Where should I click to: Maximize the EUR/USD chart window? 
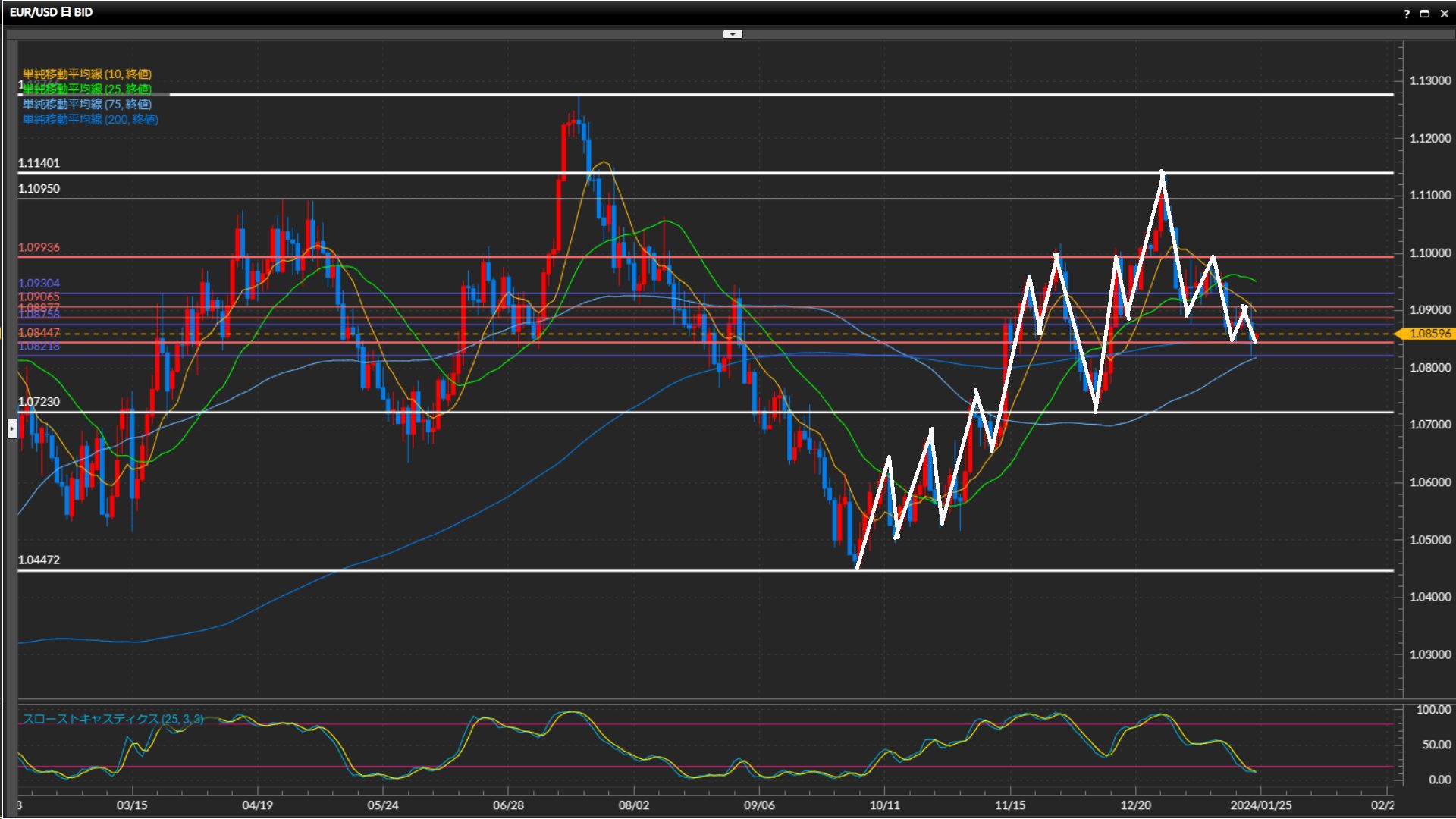pos(1425,13)
